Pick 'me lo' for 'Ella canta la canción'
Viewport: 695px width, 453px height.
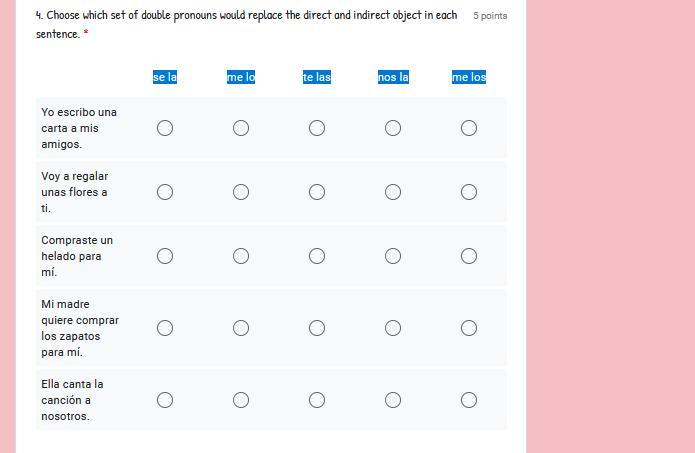pos(241,400)
